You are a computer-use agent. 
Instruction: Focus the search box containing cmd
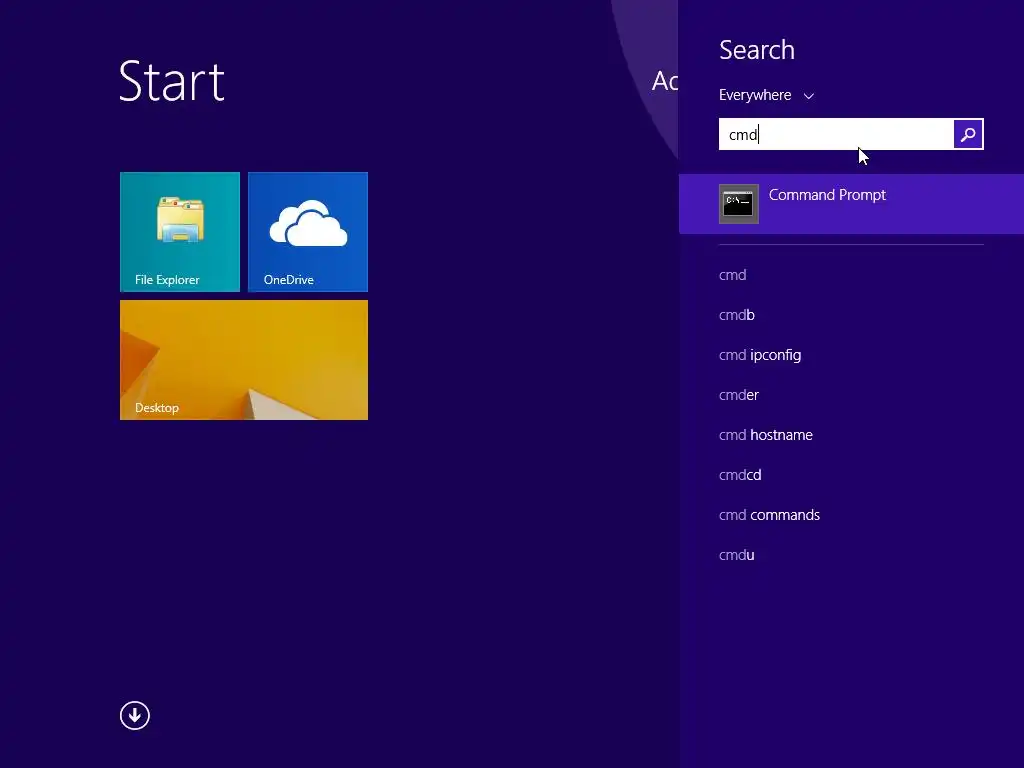click(x=836, y=135)
